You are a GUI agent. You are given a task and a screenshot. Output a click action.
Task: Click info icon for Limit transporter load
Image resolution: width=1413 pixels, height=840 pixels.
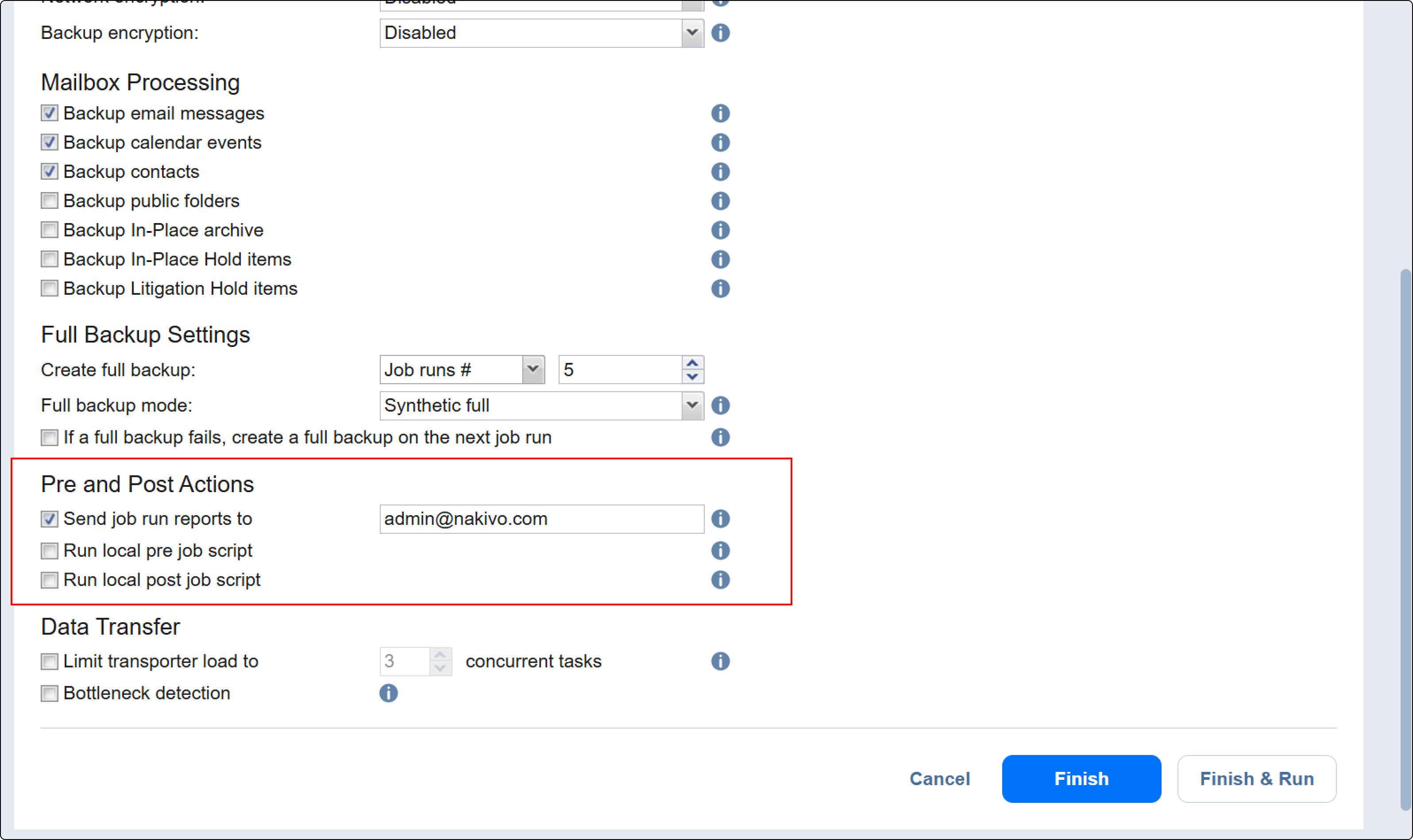720,661
